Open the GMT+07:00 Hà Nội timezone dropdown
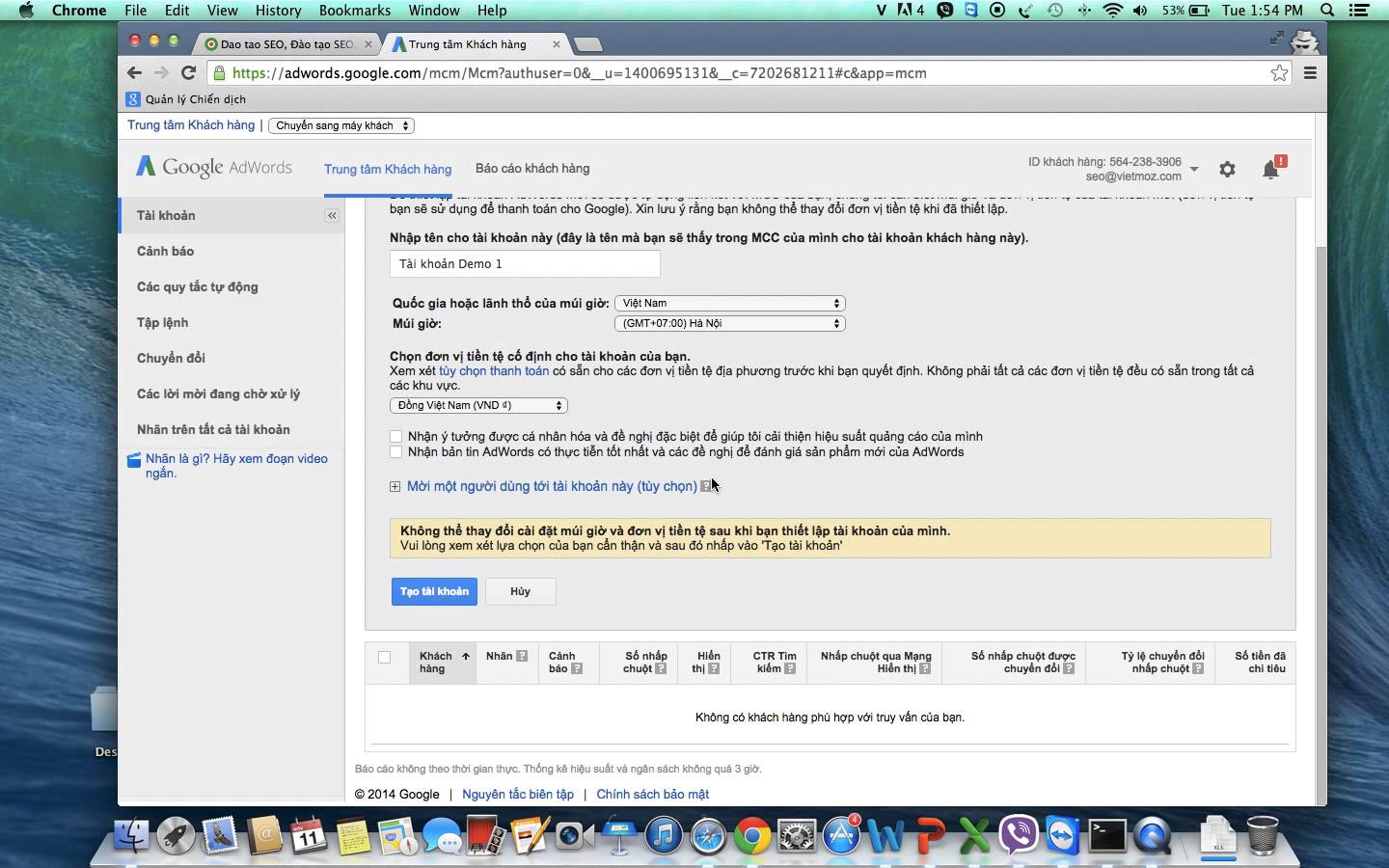1389x868 pixels. tap(729, 324)
